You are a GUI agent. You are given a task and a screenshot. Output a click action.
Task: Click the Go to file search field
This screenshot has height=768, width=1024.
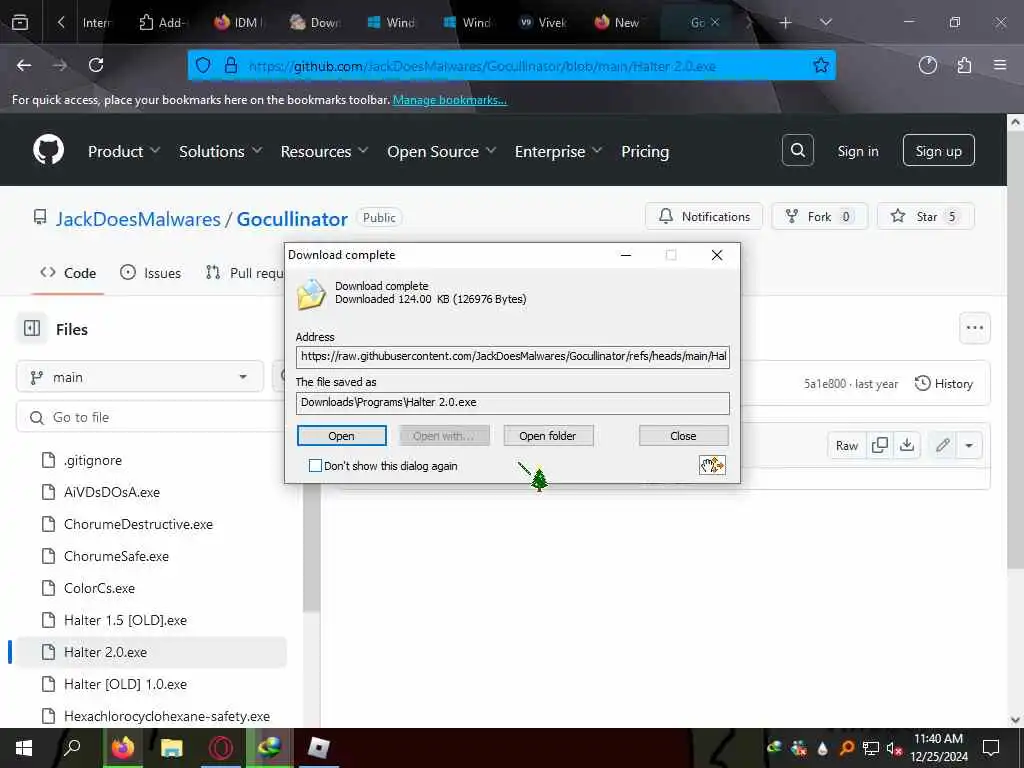pyautogui.click(x=150, y=417)
